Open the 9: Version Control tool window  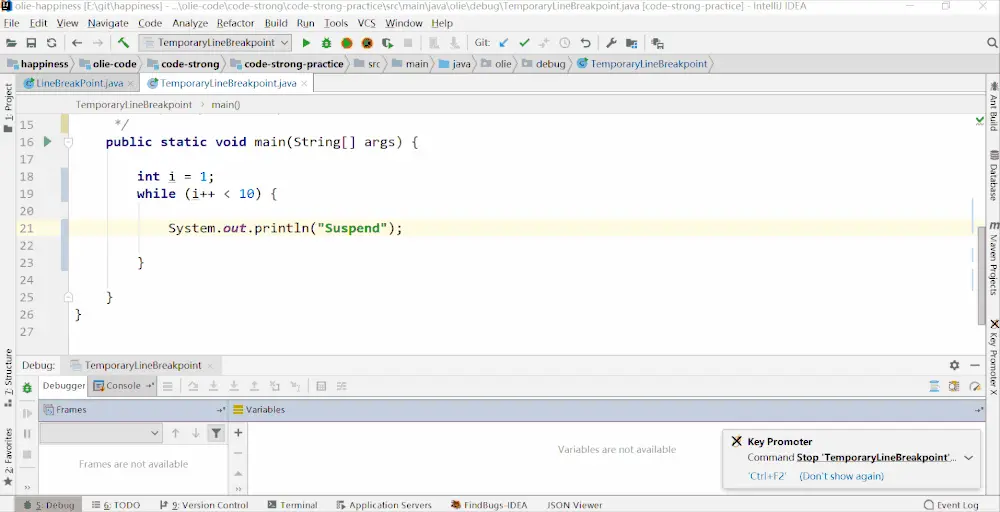click(x=203, y=505)
